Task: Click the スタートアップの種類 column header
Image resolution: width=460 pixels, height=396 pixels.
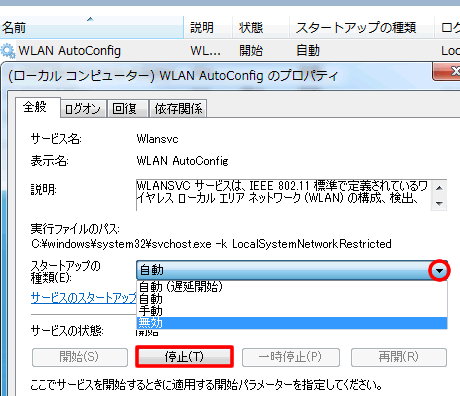Action: point(361,27)
